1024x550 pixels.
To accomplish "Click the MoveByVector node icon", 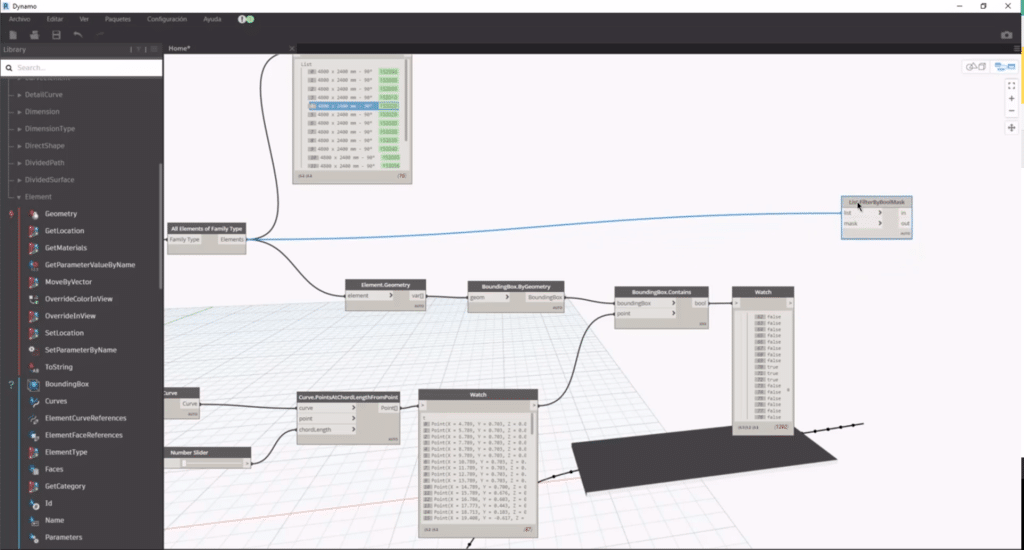I will (x=33, y=282).
